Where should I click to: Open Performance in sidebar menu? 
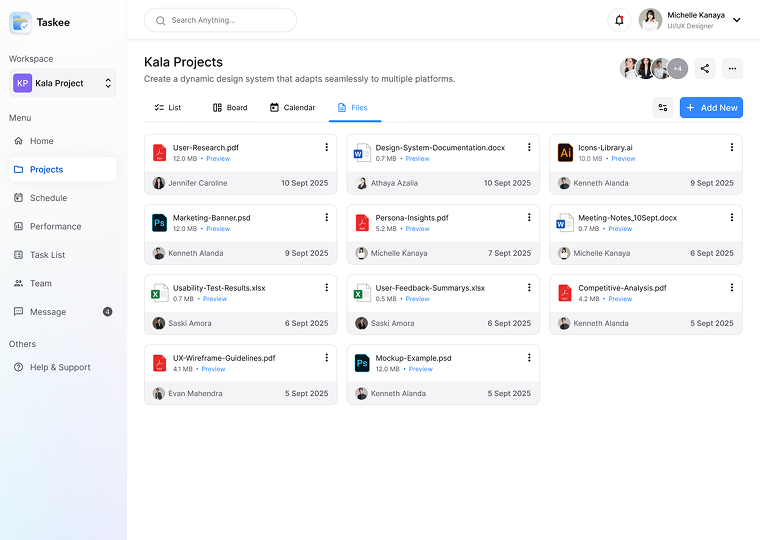[x=63, y=226]
